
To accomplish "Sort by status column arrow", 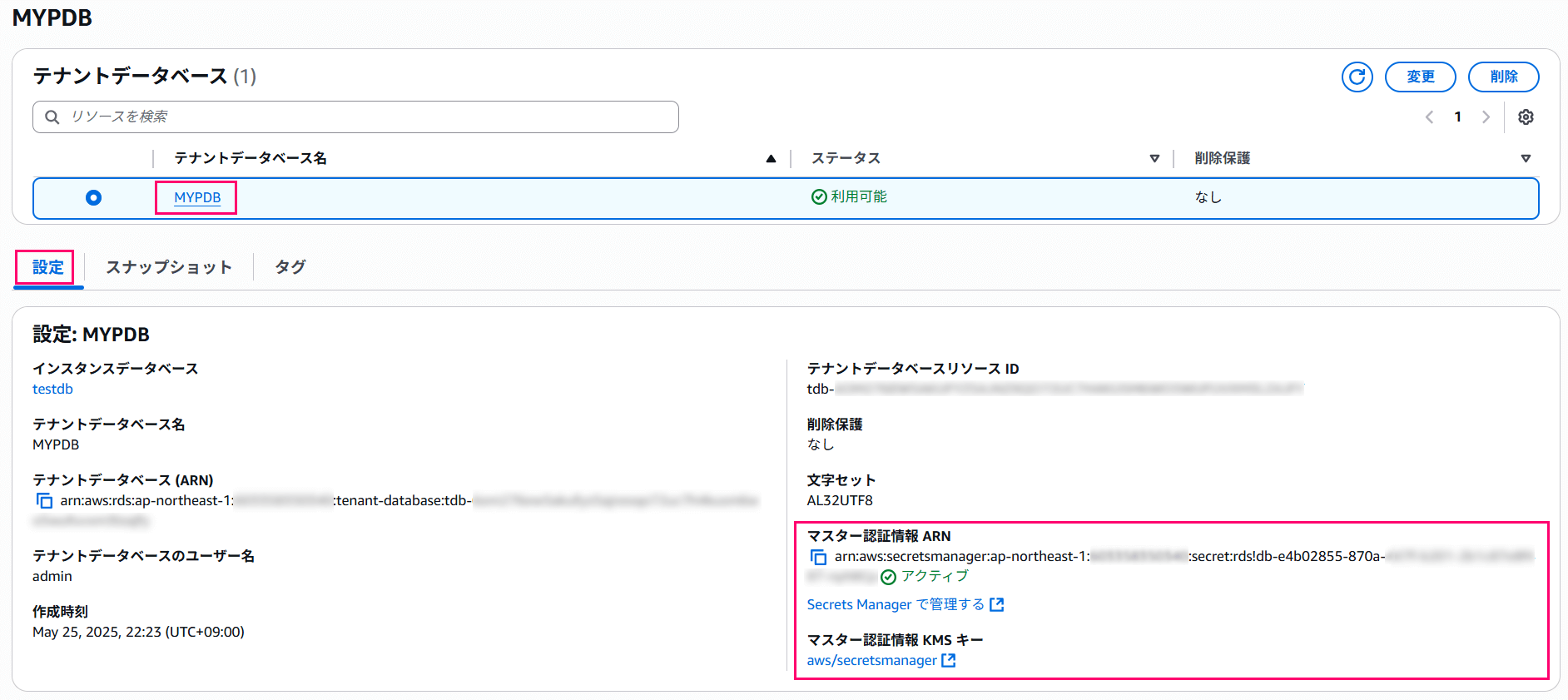I will 1154,158.
